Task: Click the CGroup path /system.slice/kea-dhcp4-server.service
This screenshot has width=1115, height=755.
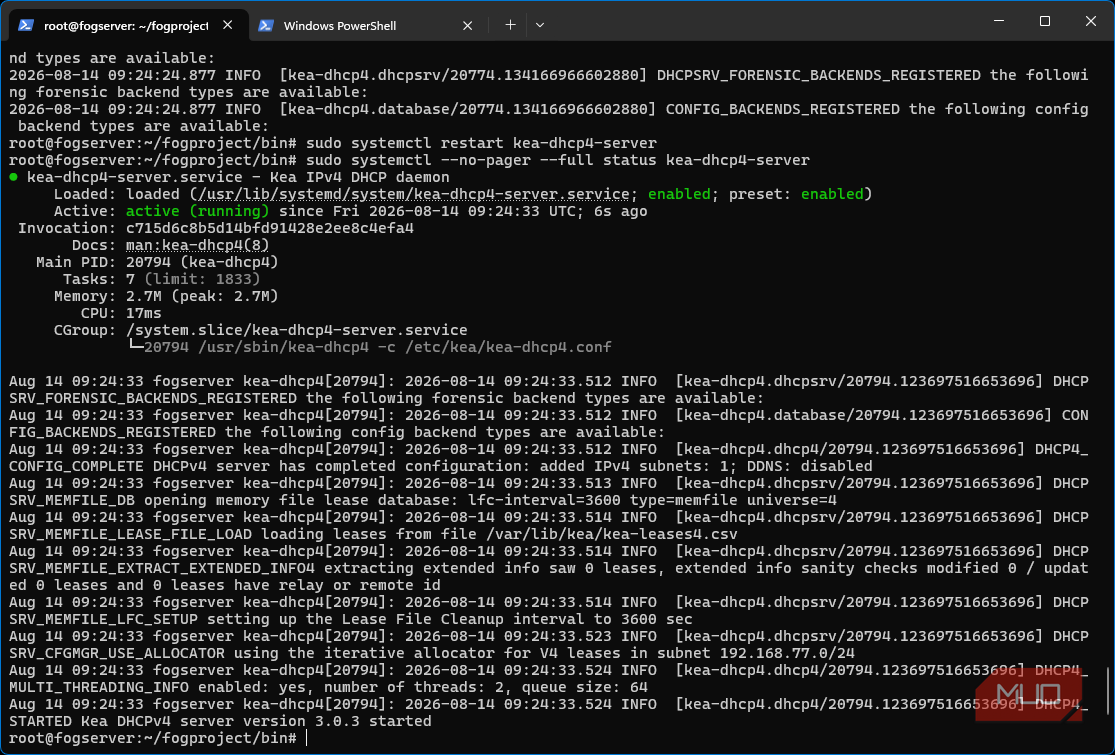Action: [x=297, y=331]
